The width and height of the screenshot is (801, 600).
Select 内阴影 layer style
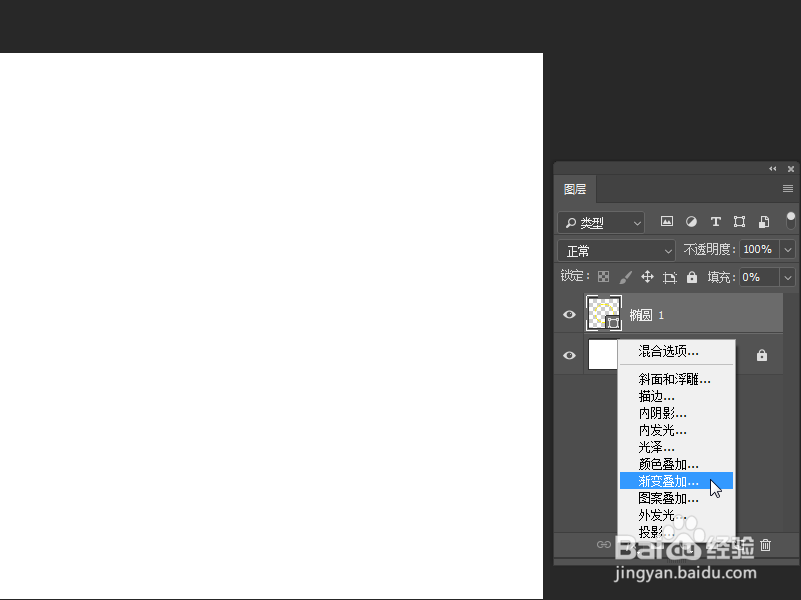pyautogui.click(x=676, y=413)
